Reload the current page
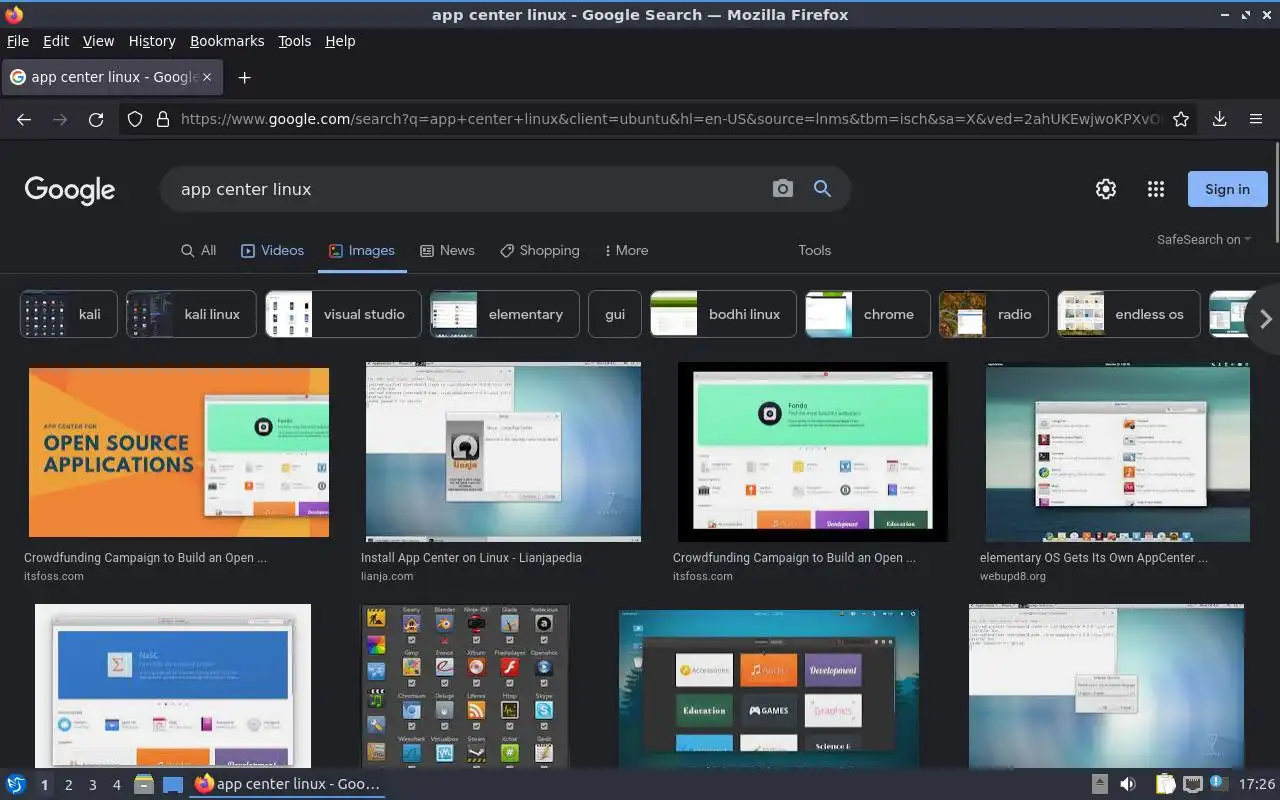Screen dimensions: 1280x800 (x=96, y=119)
